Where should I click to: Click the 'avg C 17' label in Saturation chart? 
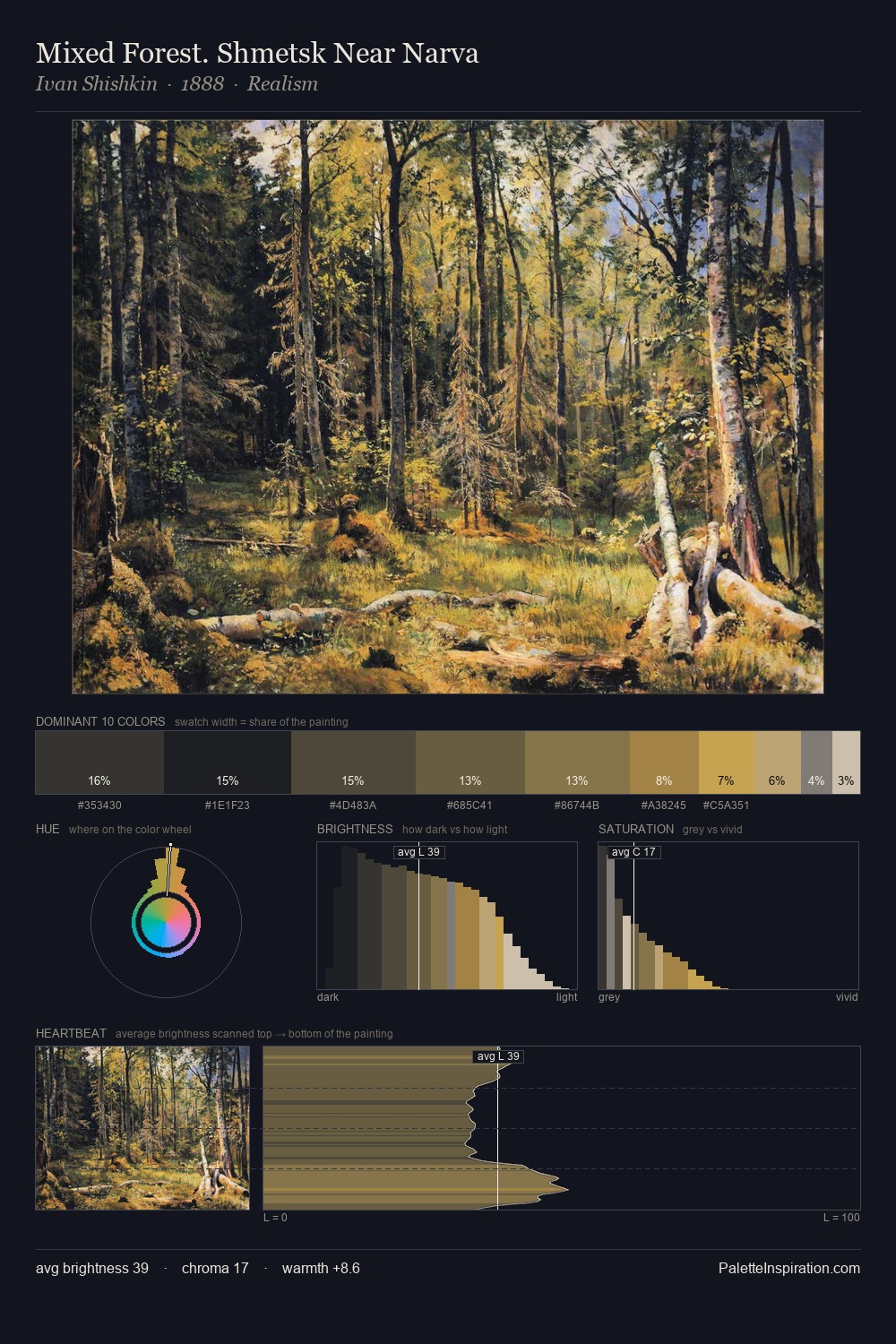coord(633,852)
